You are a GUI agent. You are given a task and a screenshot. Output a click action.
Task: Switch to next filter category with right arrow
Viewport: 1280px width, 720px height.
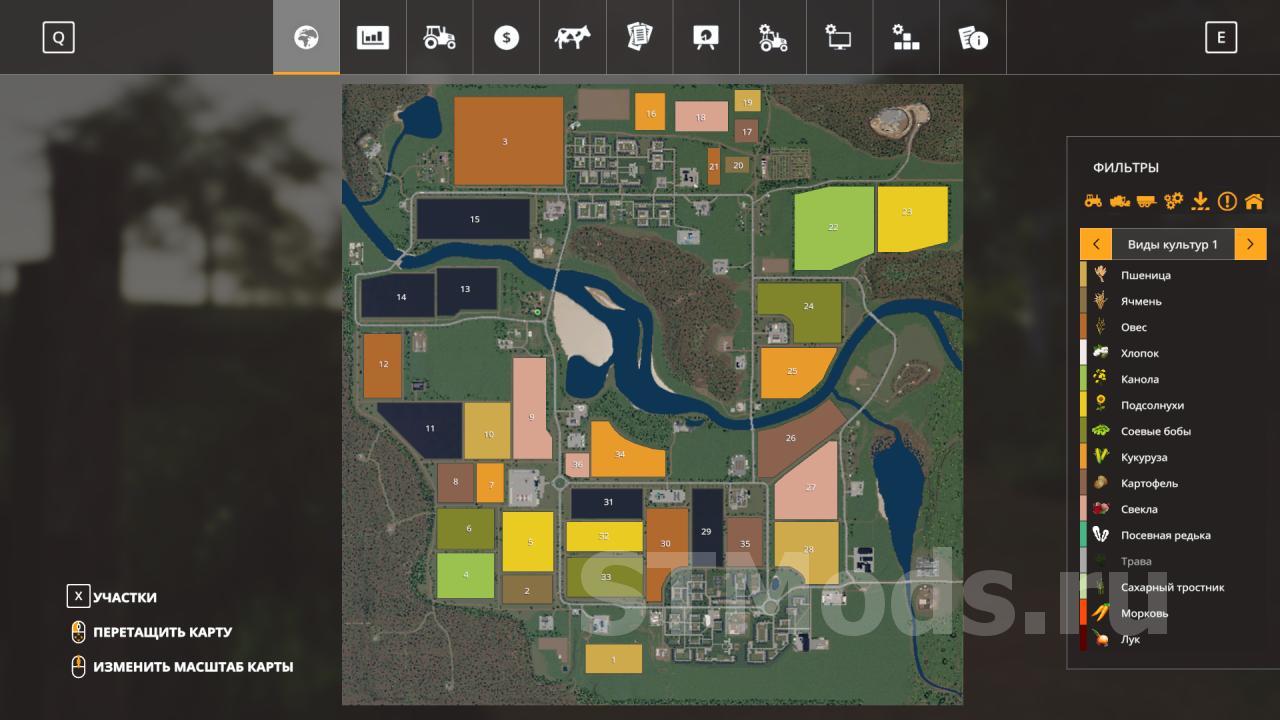coord(1251,244)
